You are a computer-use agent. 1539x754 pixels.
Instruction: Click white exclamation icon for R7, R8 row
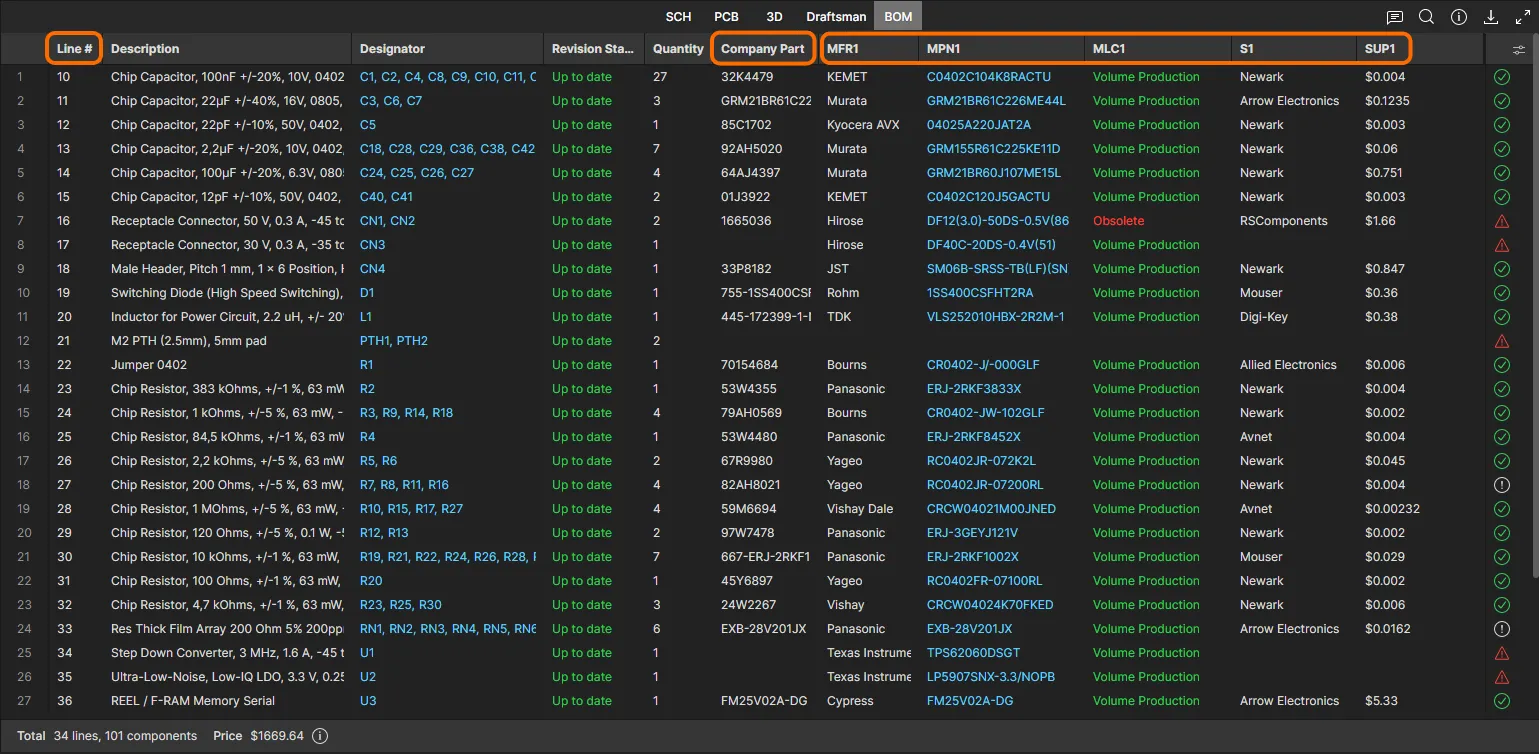tap(1501, 485)
